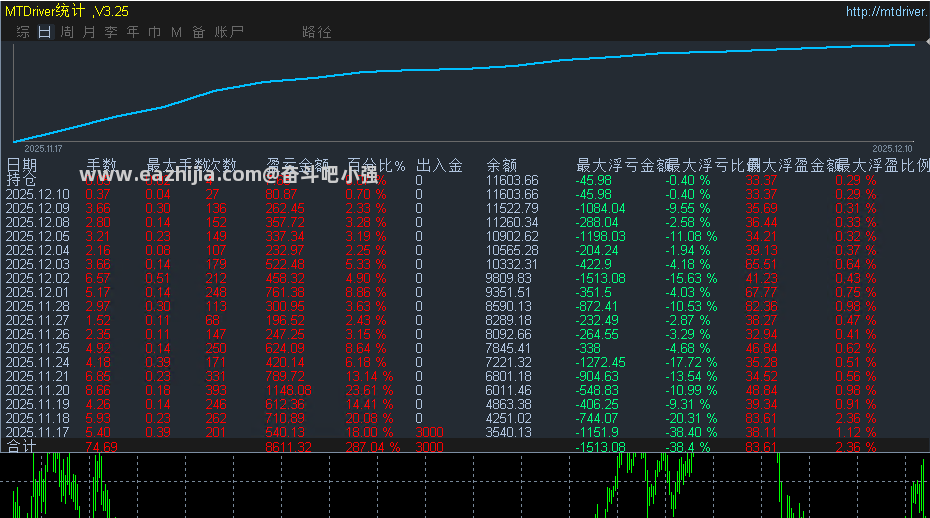Open the 账户 account tab
Image resolution: width=930 pixels, height=518 pixels.
click(x=229, y=32)
